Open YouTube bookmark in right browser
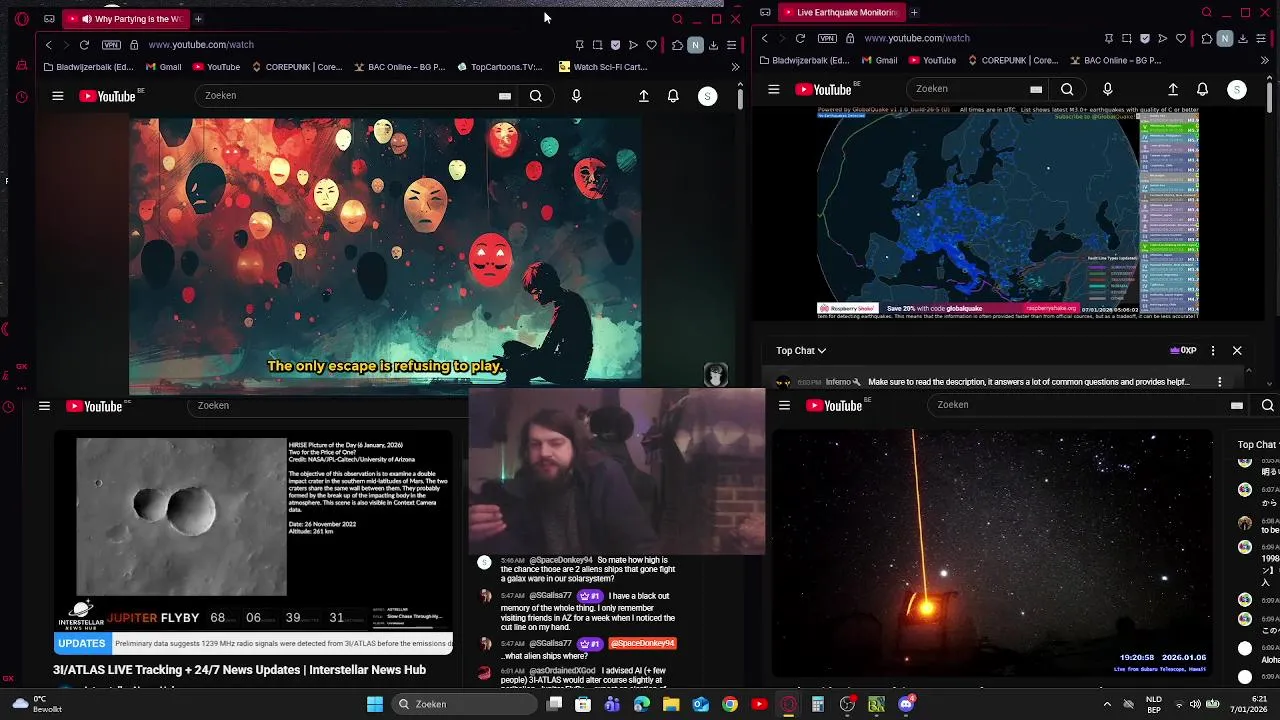Screen dimensions: 1280x720 click(x=931, y=60)
